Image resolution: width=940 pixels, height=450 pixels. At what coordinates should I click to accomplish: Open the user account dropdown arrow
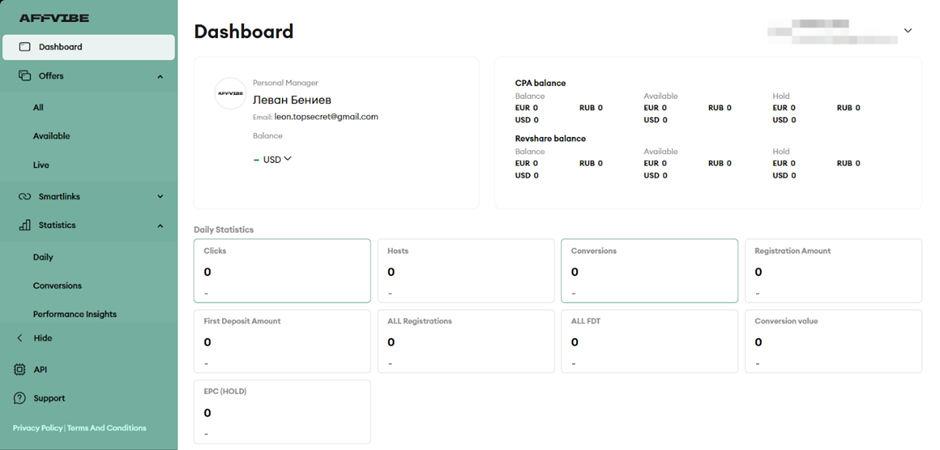(x=908, y=31)
